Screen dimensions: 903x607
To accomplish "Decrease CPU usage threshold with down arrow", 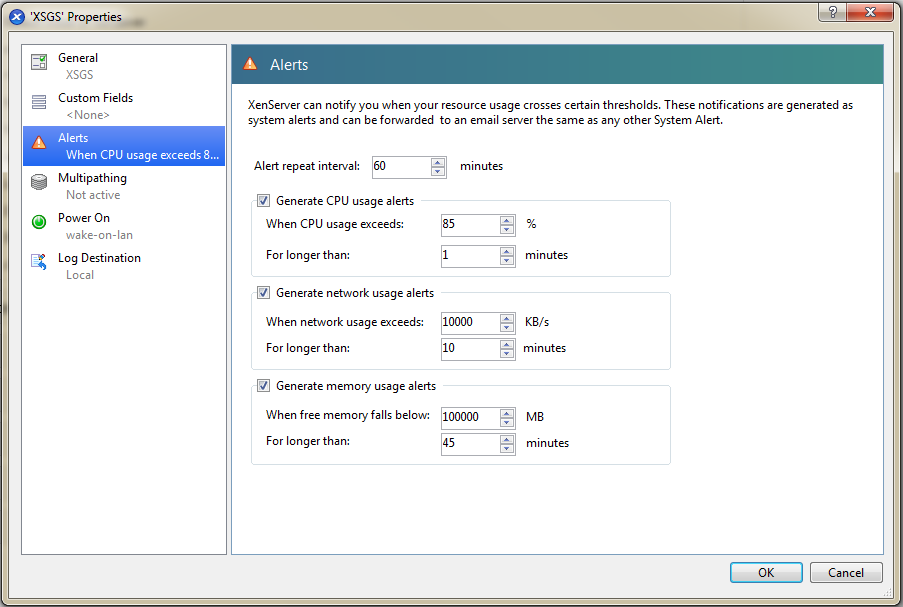I will coord(507,229).
